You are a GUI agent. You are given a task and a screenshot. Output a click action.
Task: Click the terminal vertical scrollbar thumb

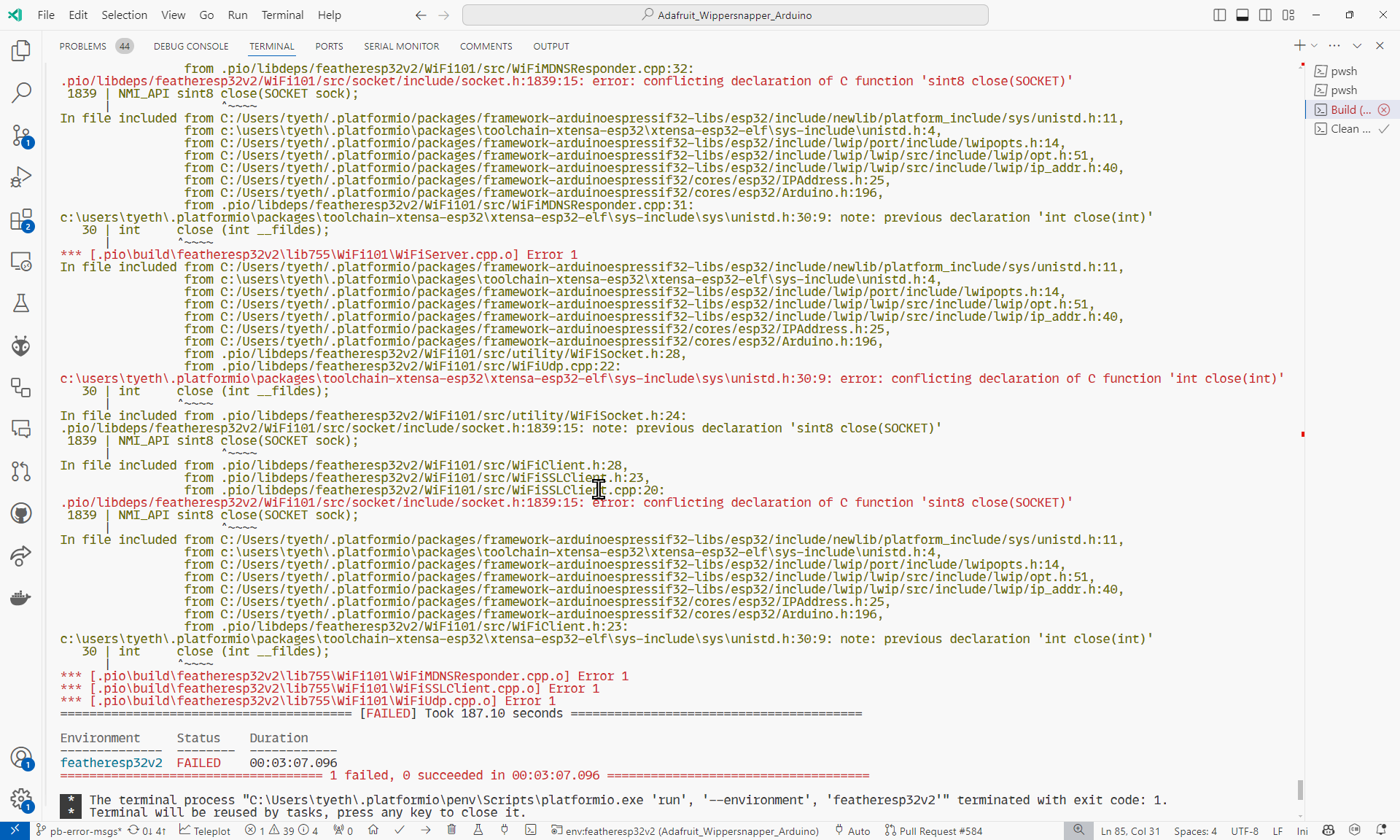click(1300, 790)
